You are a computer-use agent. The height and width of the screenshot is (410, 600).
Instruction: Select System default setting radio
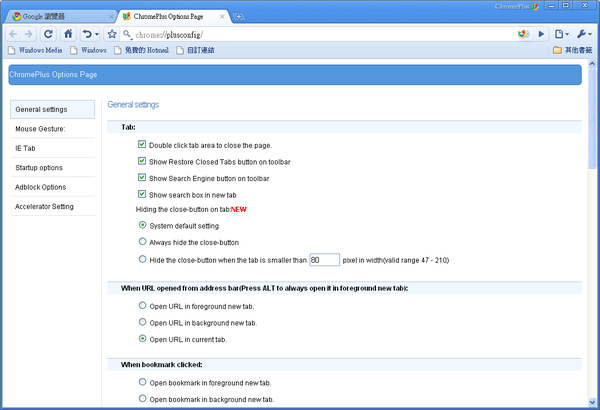[x=142, y=225]
